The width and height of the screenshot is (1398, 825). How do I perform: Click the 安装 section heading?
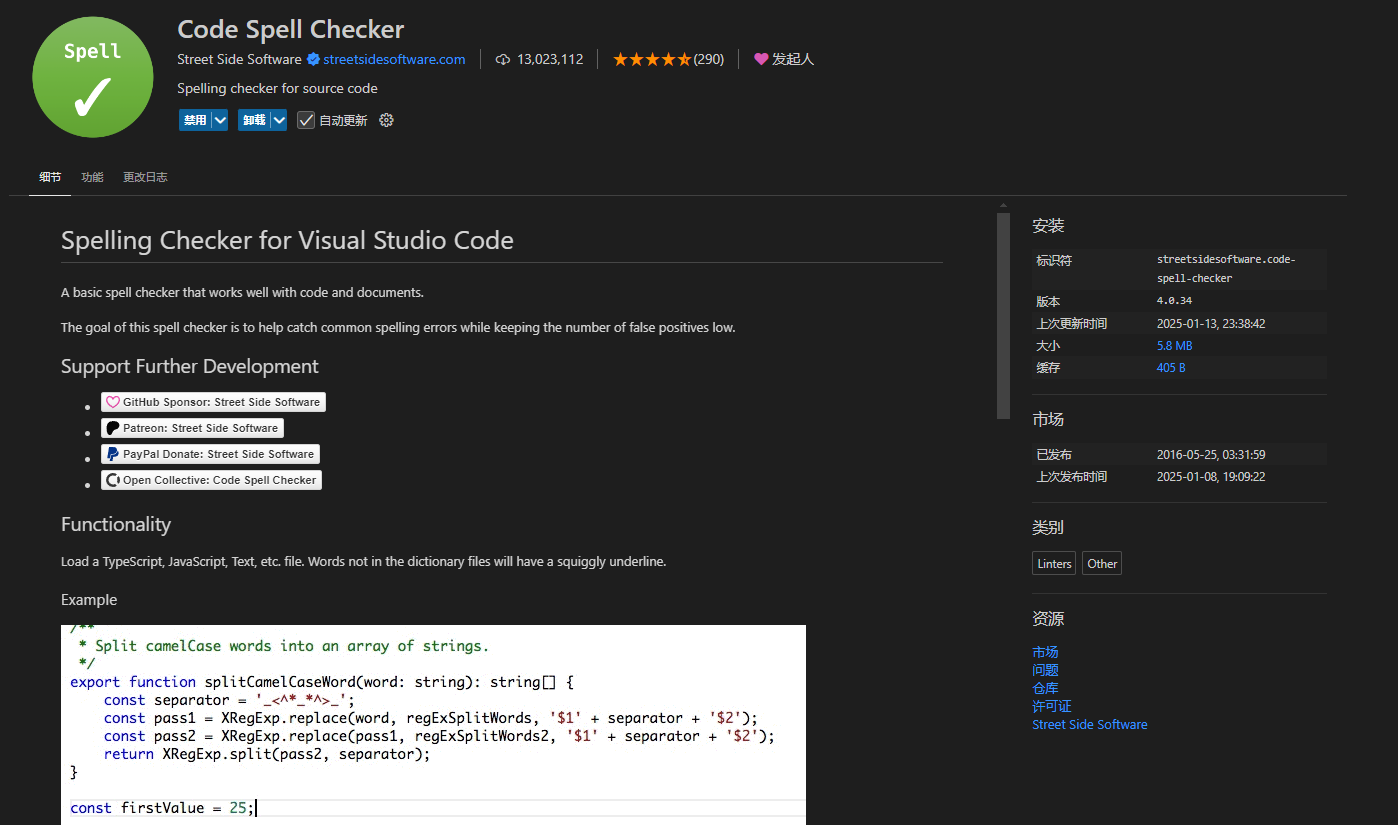(x=1048, y=226)
